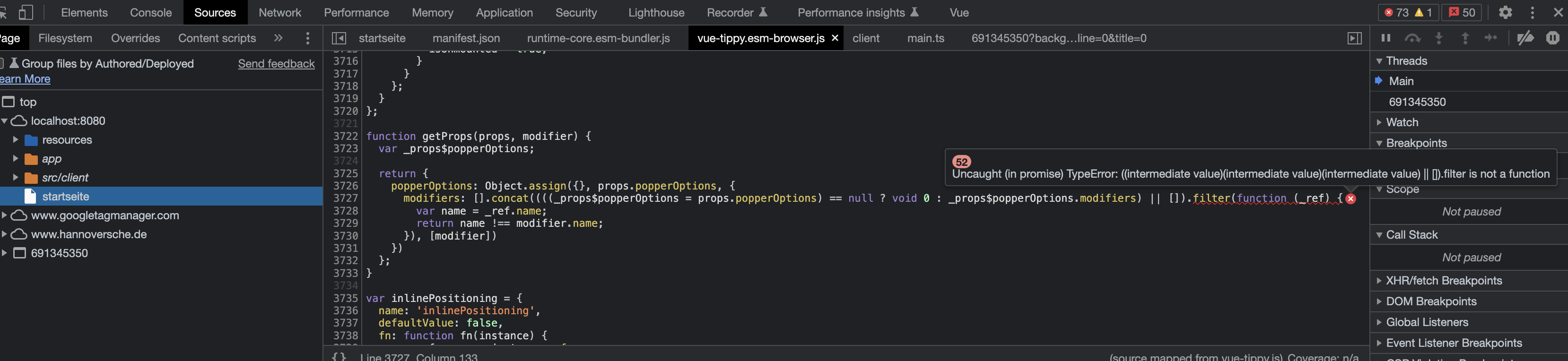Click the www.hannoversche.de cloud icon

coord(19,234)
